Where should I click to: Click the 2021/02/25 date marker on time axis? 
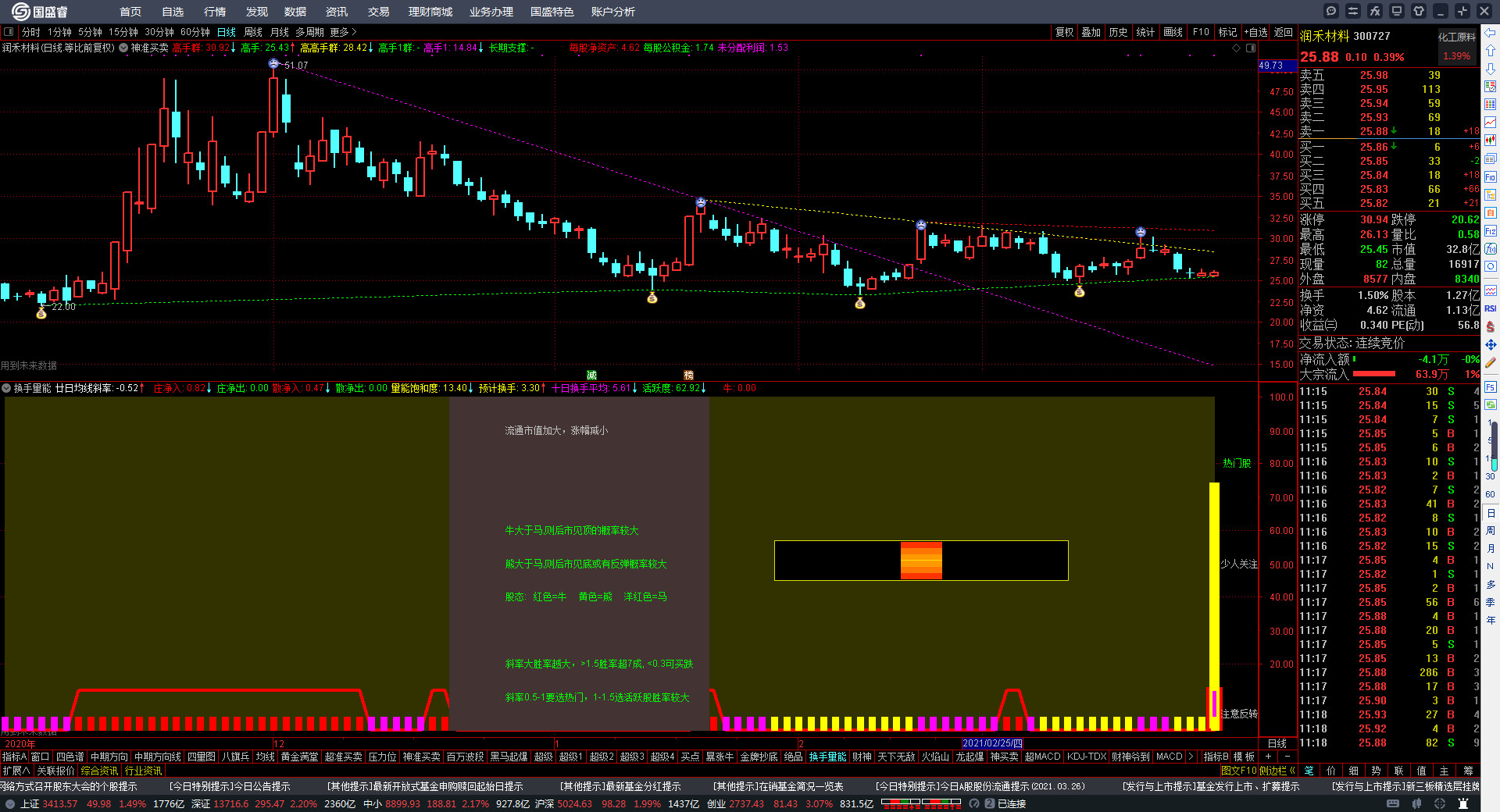pyautogui.click(x=992, y=743)
